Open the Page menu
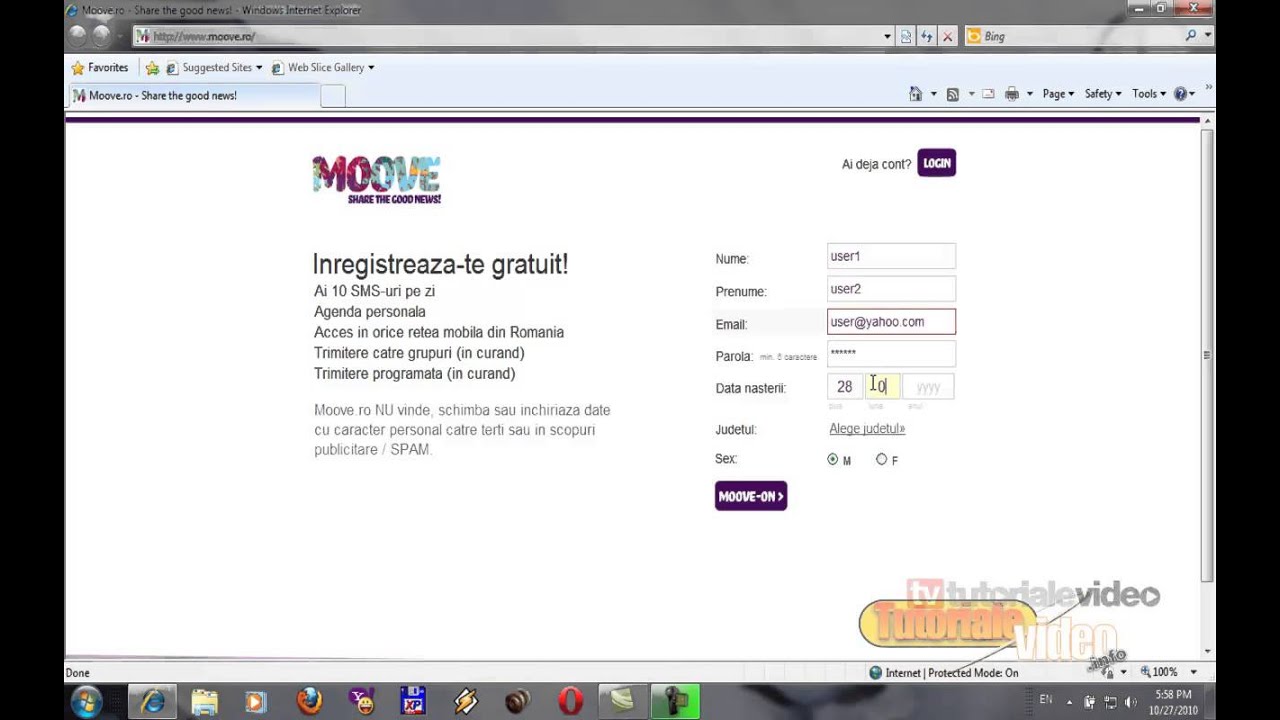This screenshot has height=720, width=1280. click(1058, 94)
